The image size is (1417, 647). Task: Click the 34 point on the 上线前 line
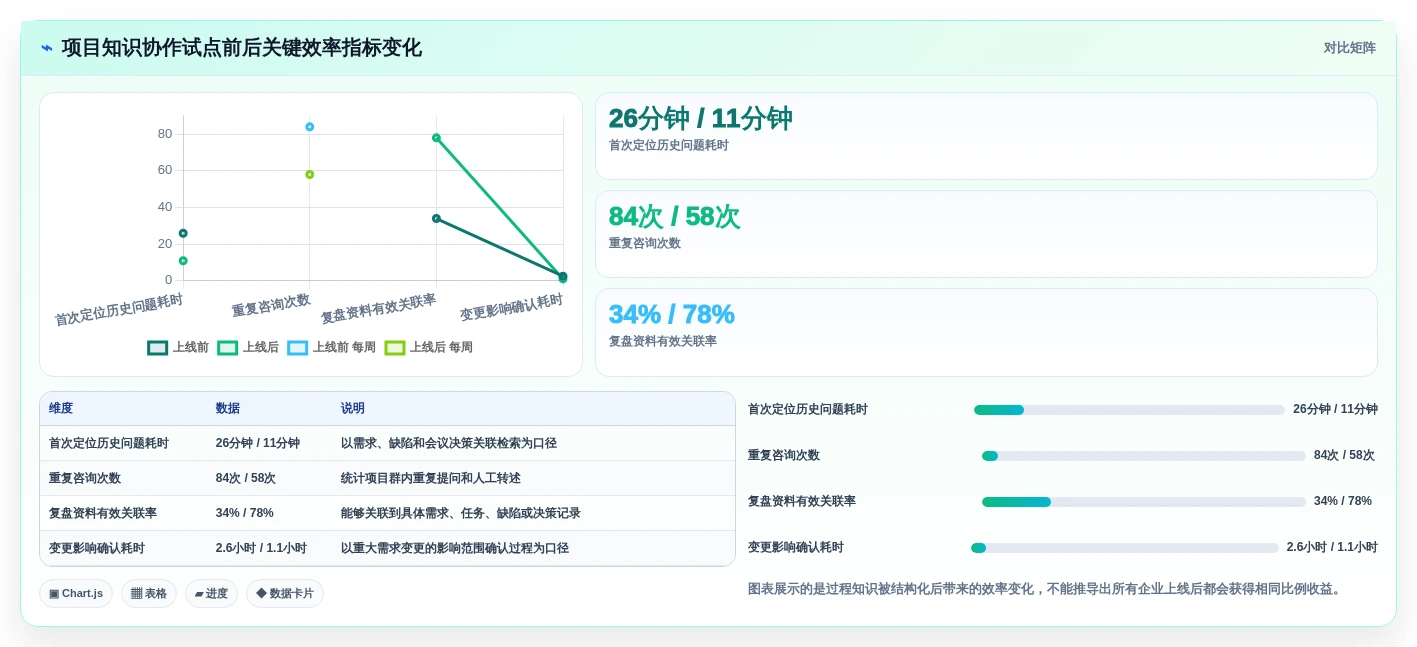pyautogui.click(x=436, y=218)
